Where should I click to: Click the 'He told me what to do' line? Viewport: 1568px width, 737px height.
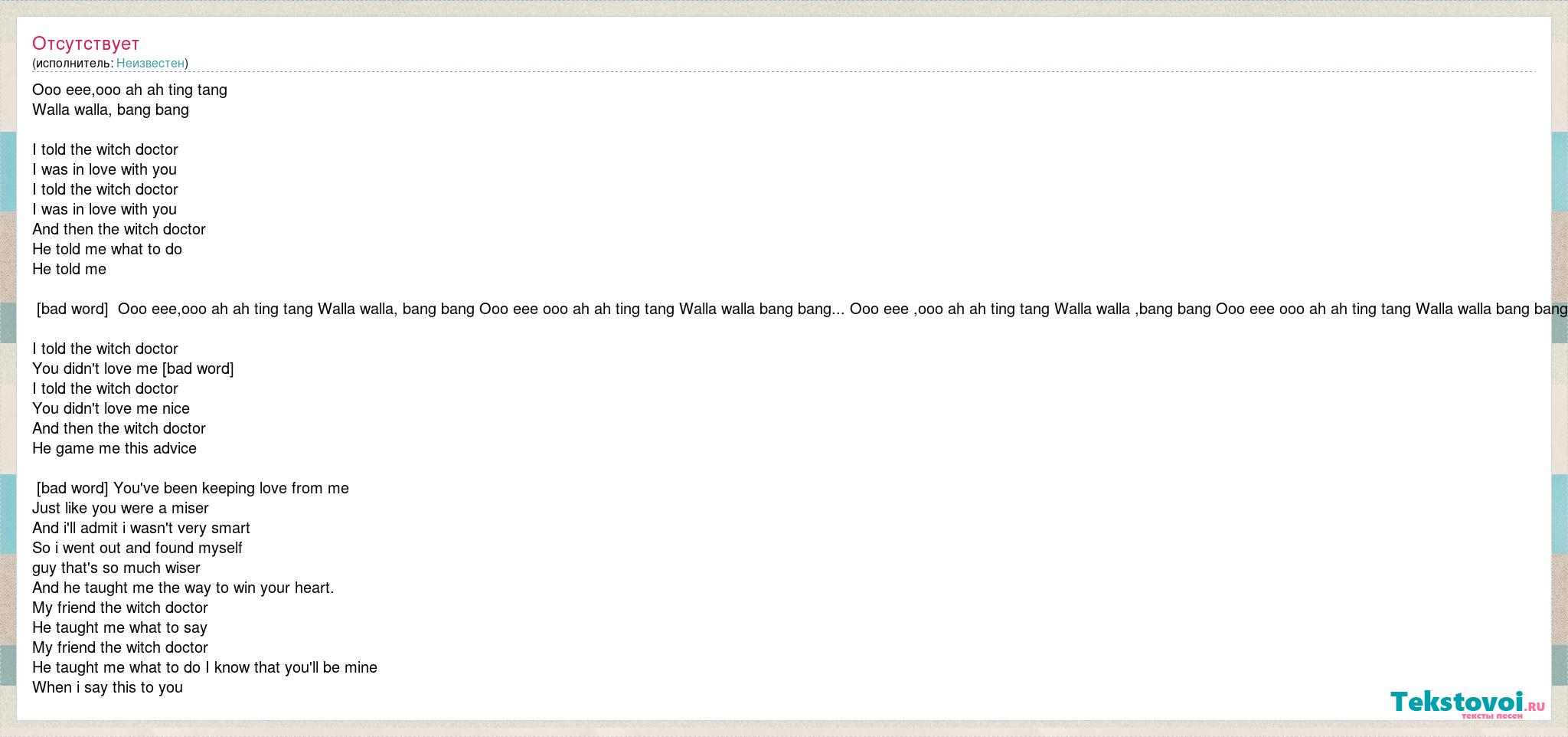point(107,249)
